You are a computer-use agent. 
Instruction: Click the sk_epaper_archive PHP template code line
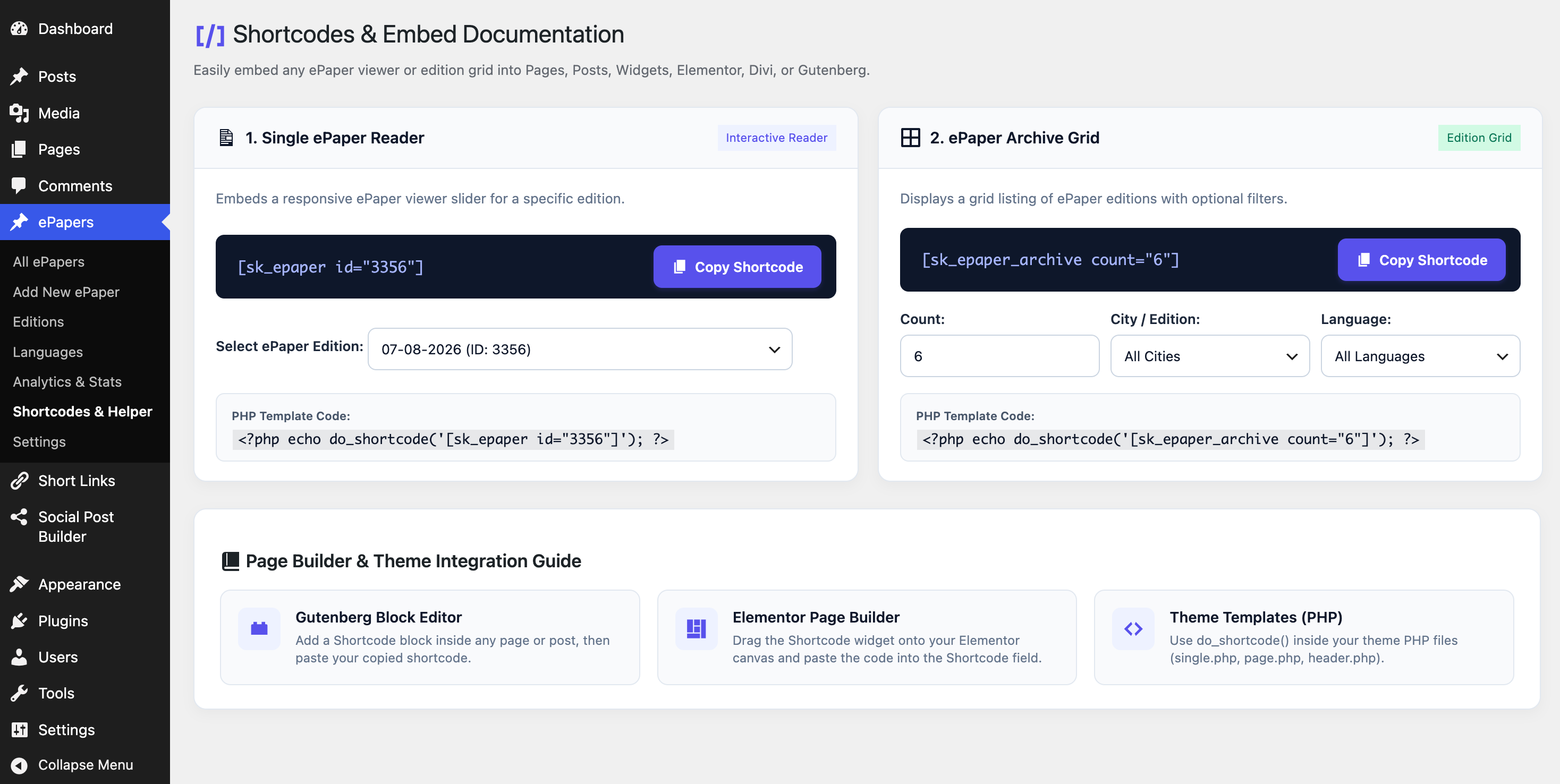[x=1170, y=439]
